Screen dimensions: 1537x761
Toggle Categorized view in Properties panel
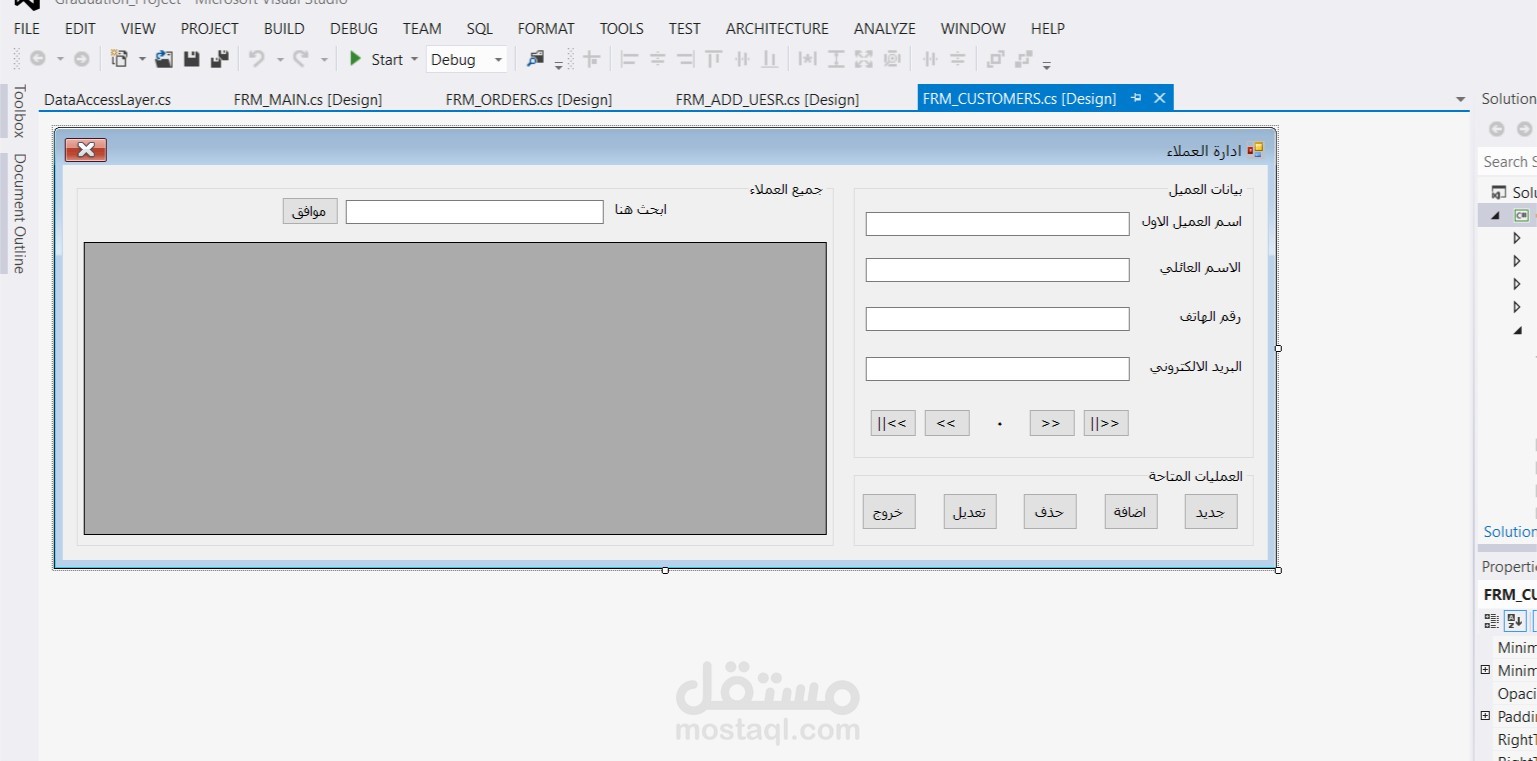click(x=1492, y=621)
